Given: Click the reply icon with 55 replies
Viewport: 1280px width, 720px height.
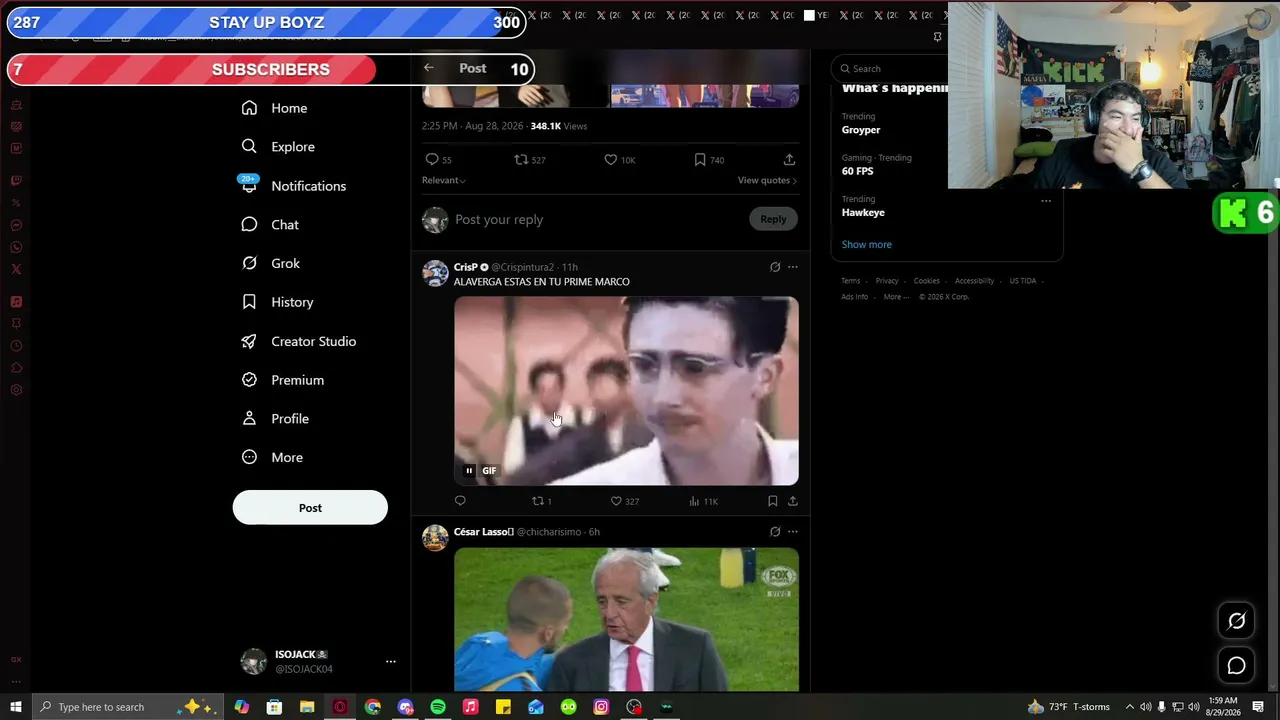Looking at the screenshot, I should [432, 160].
